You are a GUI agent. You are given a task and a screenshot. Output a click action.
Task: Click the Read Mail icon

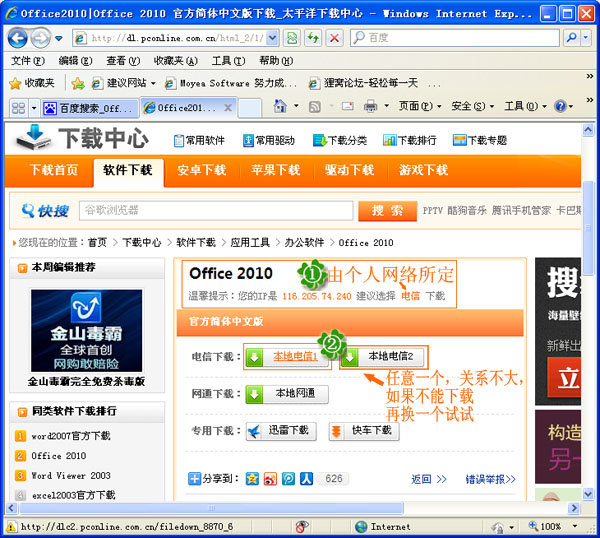point(347,106)
